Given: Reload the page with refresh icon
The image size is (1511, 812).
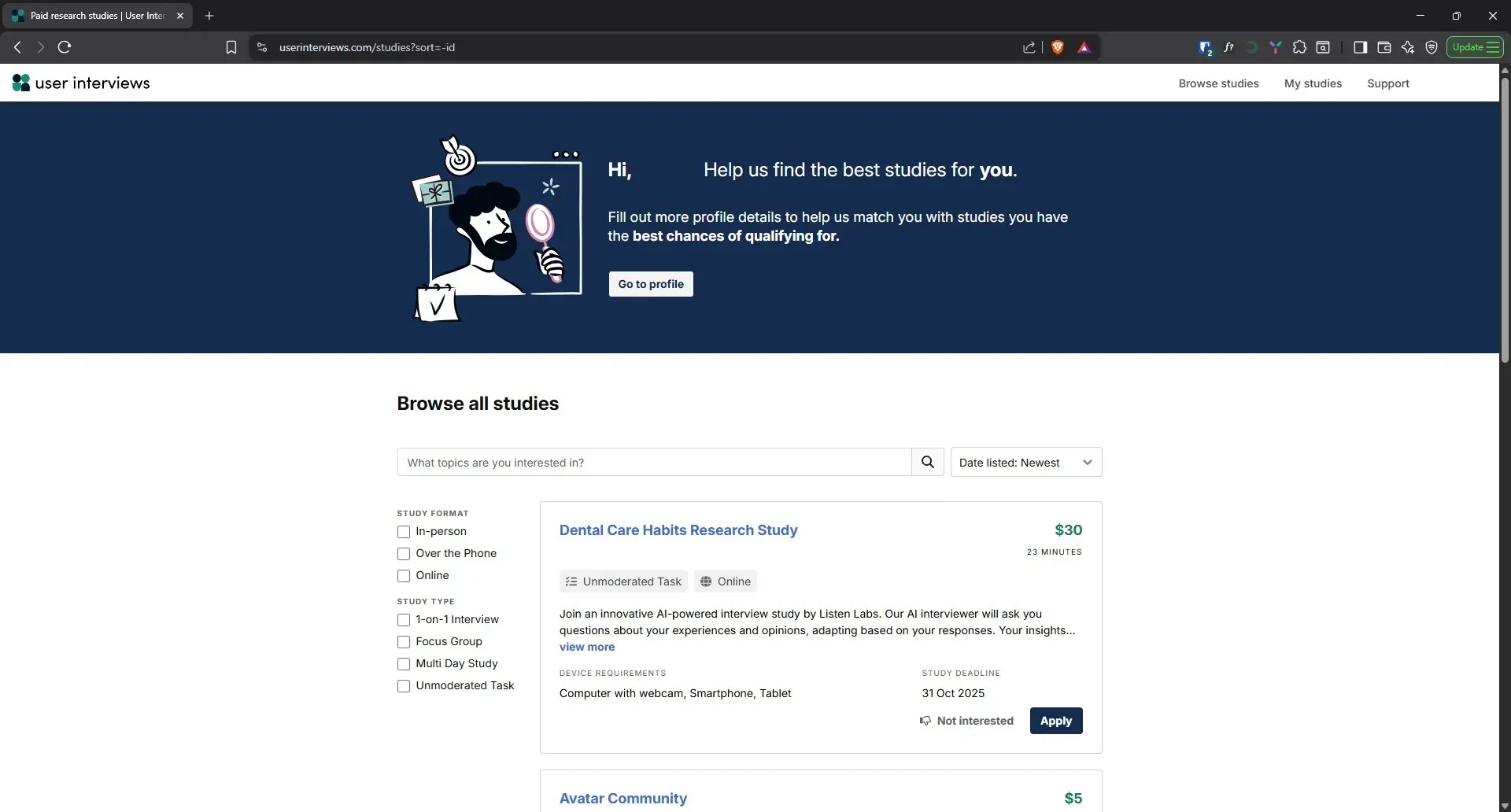Looking at the screenshot, I should tap(65, 47).
